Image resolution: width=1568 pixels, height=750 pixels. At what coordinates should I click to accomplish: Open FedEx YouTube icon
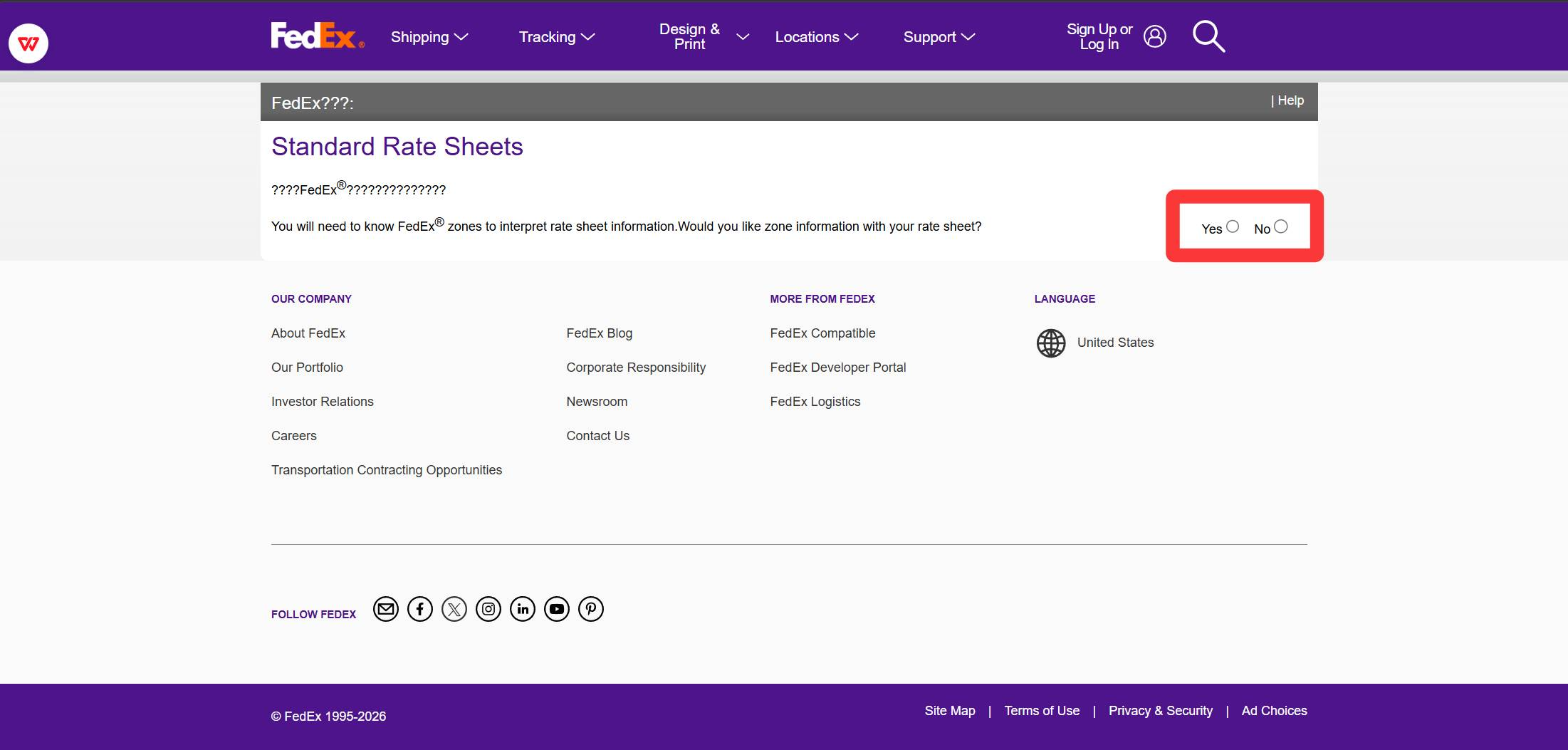tap(557, 609)
